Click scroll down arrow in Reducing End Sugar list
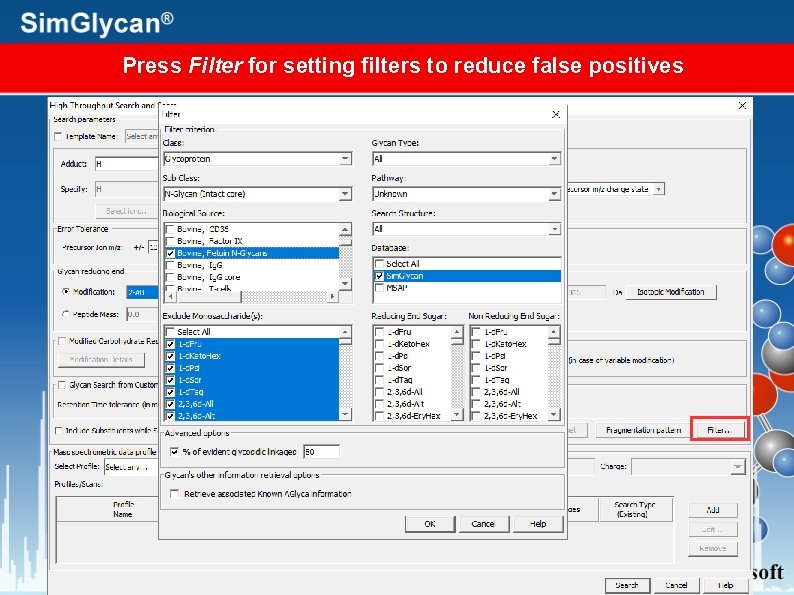Image resolution: width=794 pixels, height=595 pixels. pyautogui.click(x=457, y=415)
